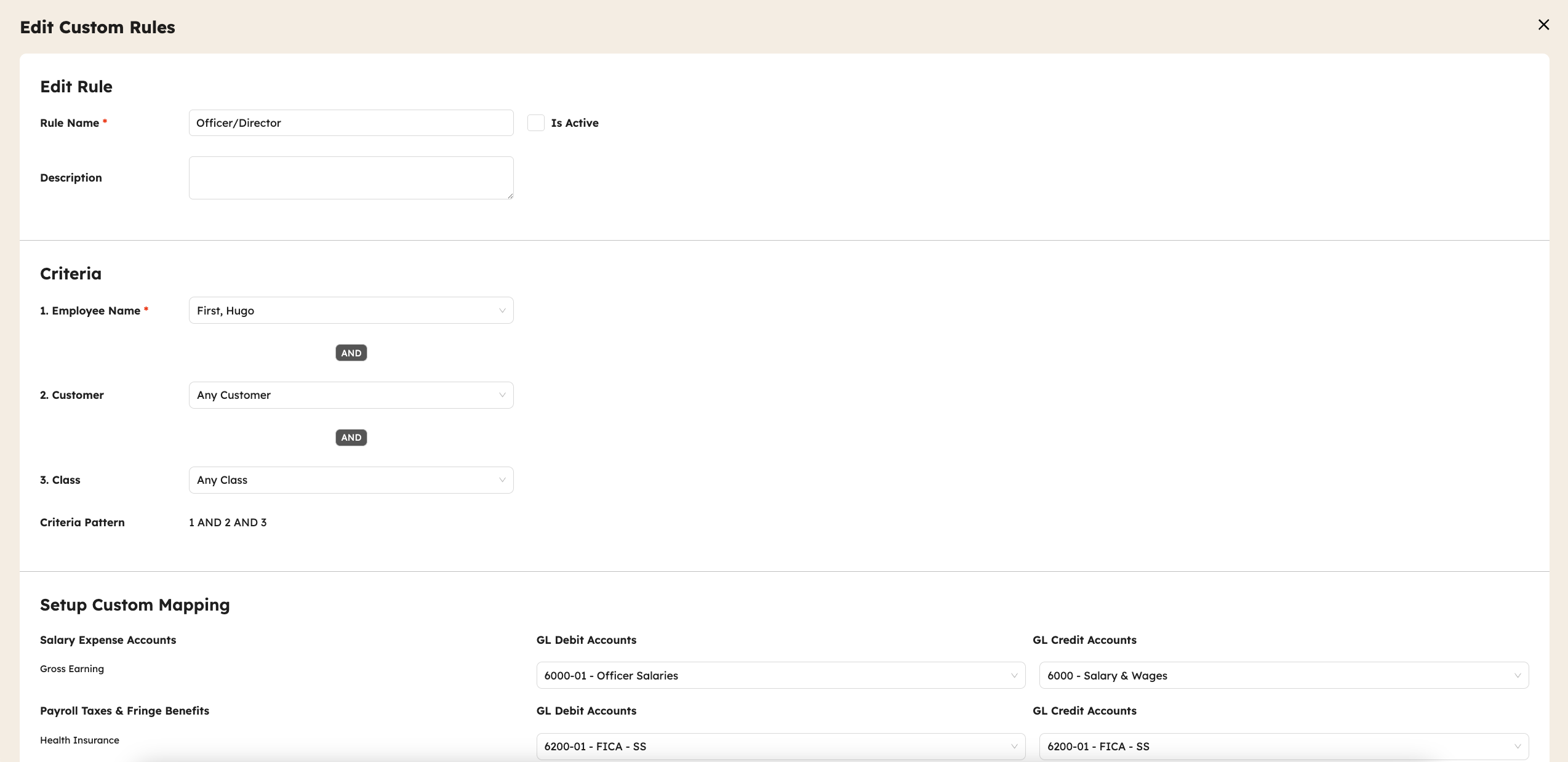Screen dimensions: 1568x762
Task: Open the FICA - SS debit account dropdown
Action: (x=769, y=747)
